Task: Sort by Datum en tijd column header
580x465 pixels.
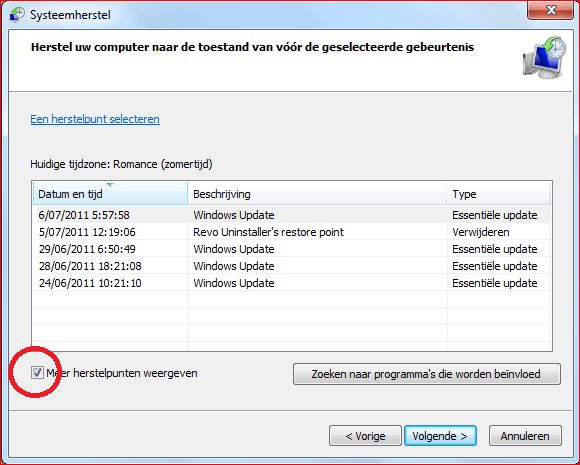Action: click(x=110, y=193)
